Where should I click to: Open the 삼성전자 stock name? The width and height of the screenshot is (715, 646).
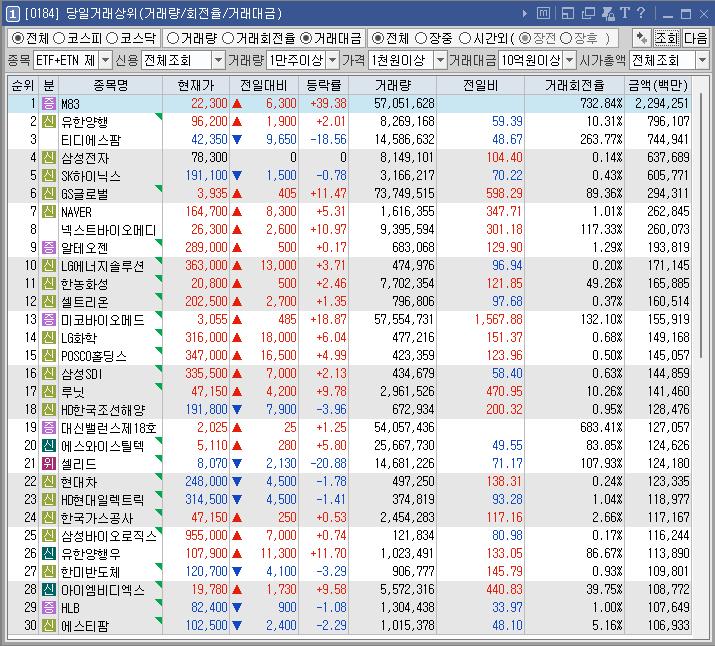coord(85,158)
